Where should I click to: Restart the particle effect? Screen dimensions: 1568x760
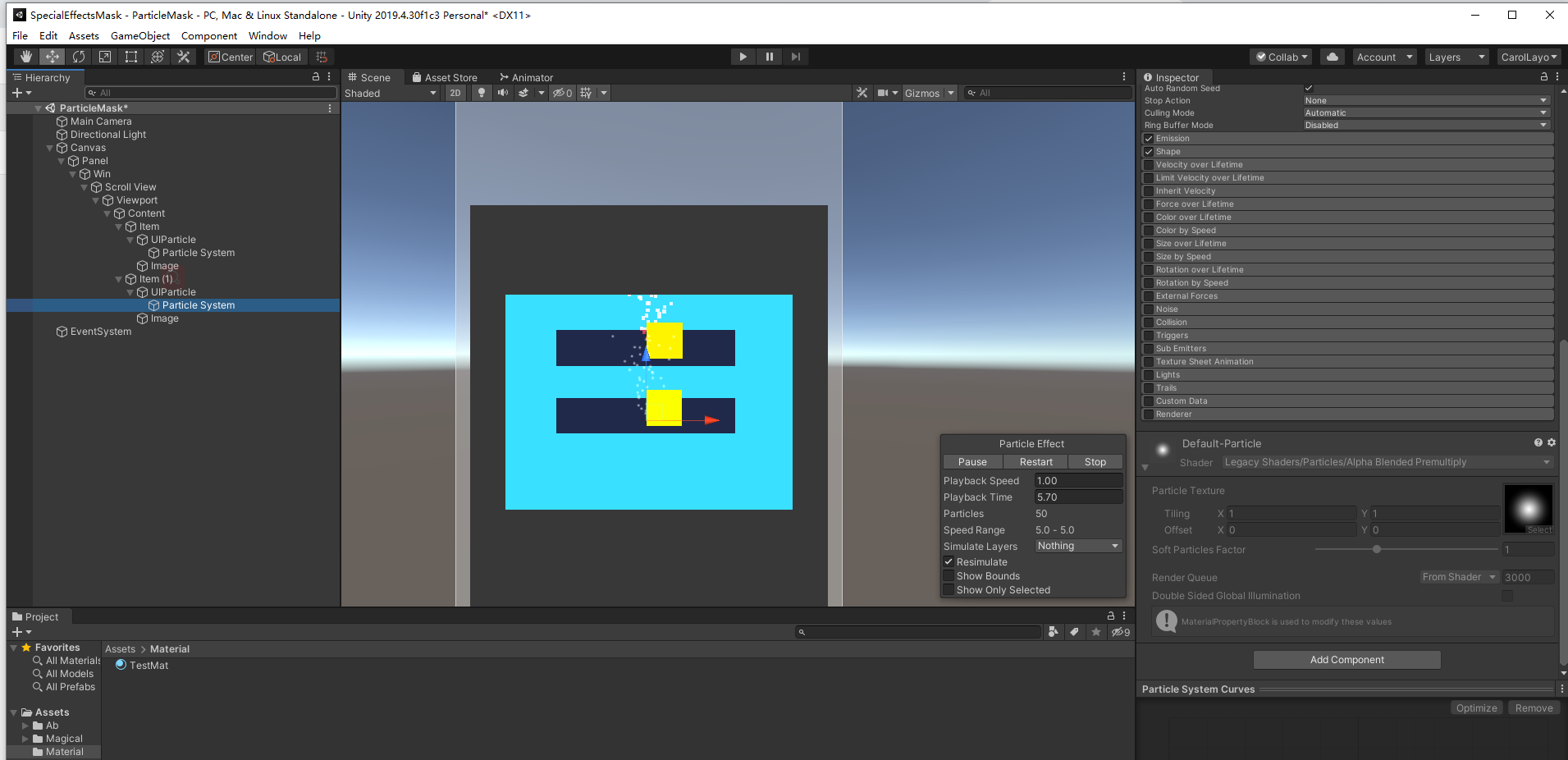tap(1035, 462)
